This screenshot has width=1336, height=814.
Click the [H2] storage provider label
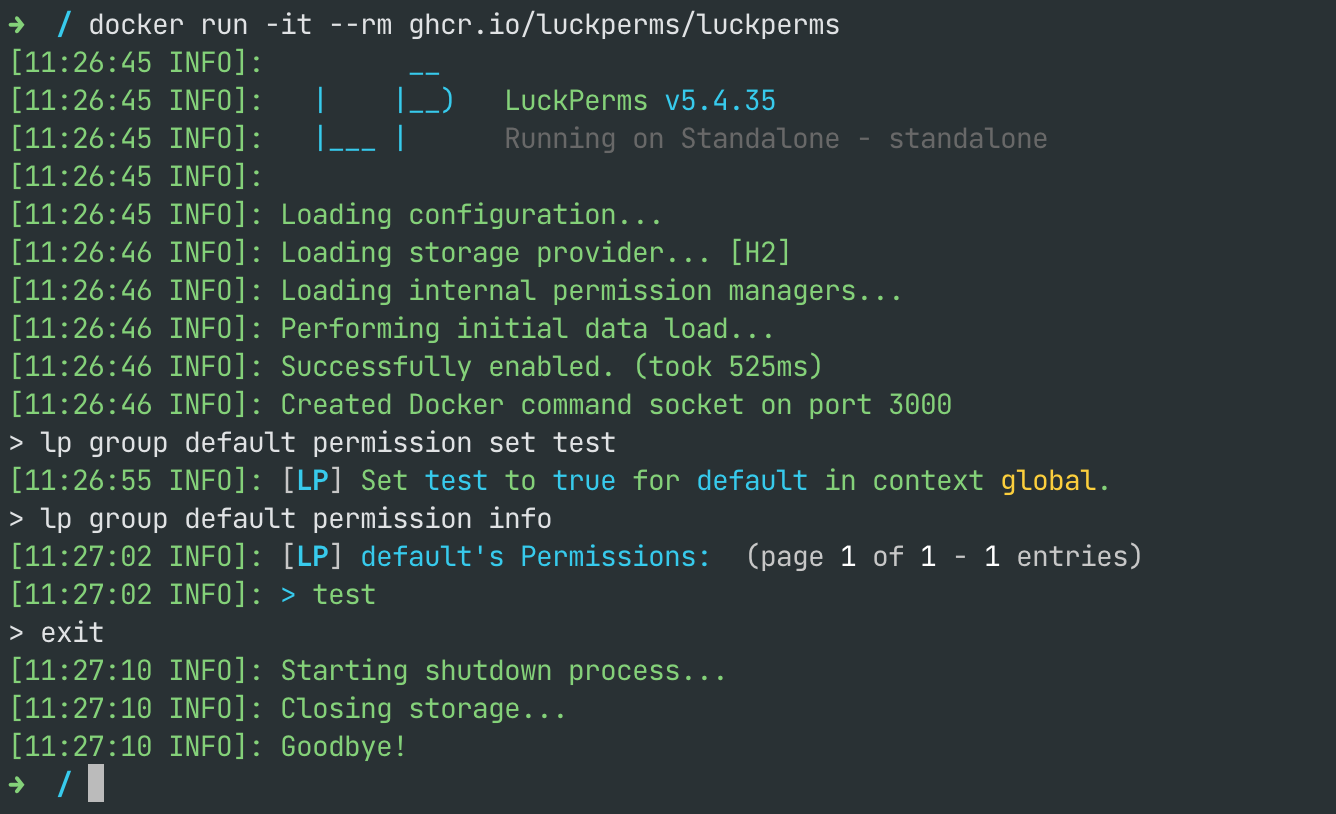[760, 253]
